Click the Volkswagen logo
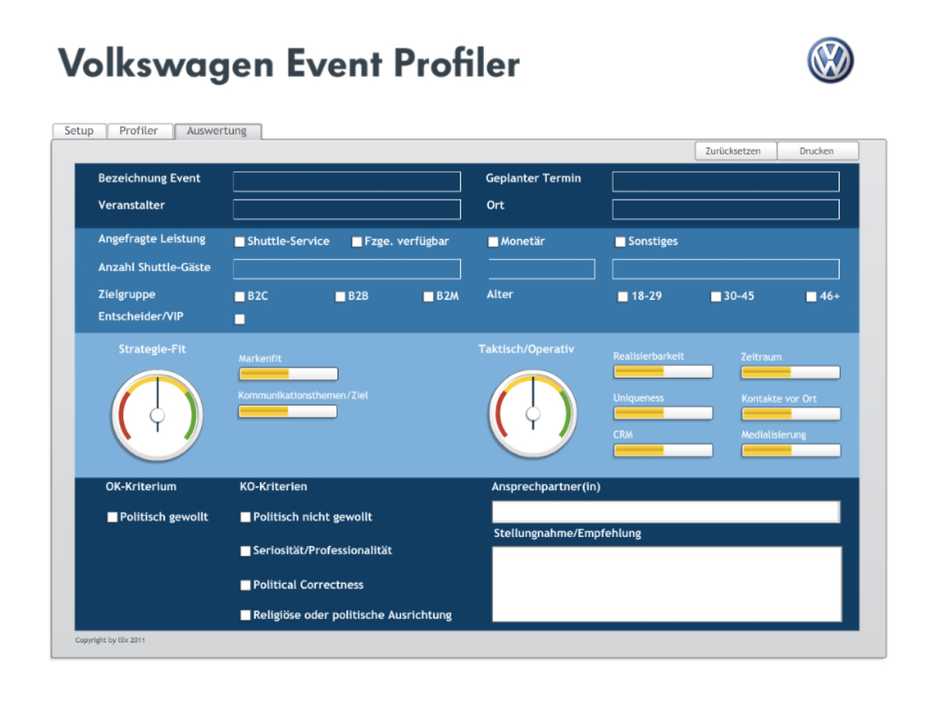Image resolution: width=950 pixels, height=717 pixels. click(831, 61)
